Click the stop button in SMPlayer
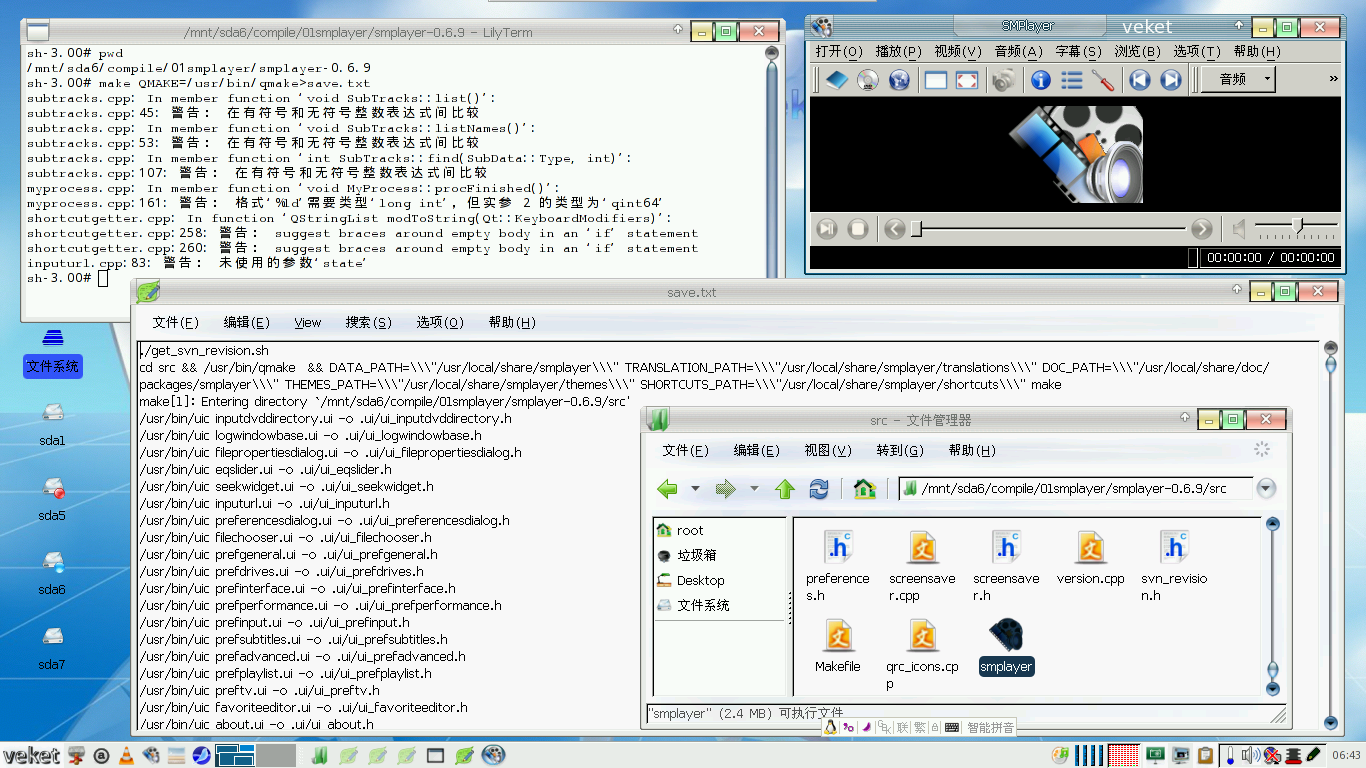Image resolution: width=1366 pixels, height=768 pixels. 858,229
